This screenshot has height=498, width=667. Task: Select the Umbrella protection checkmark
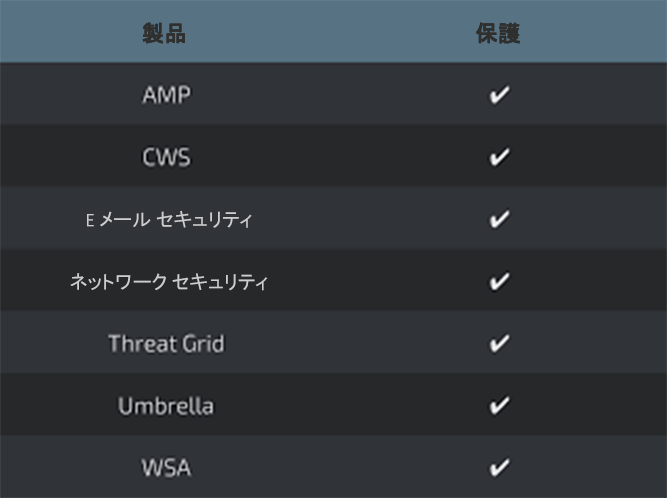coord(499,406)
